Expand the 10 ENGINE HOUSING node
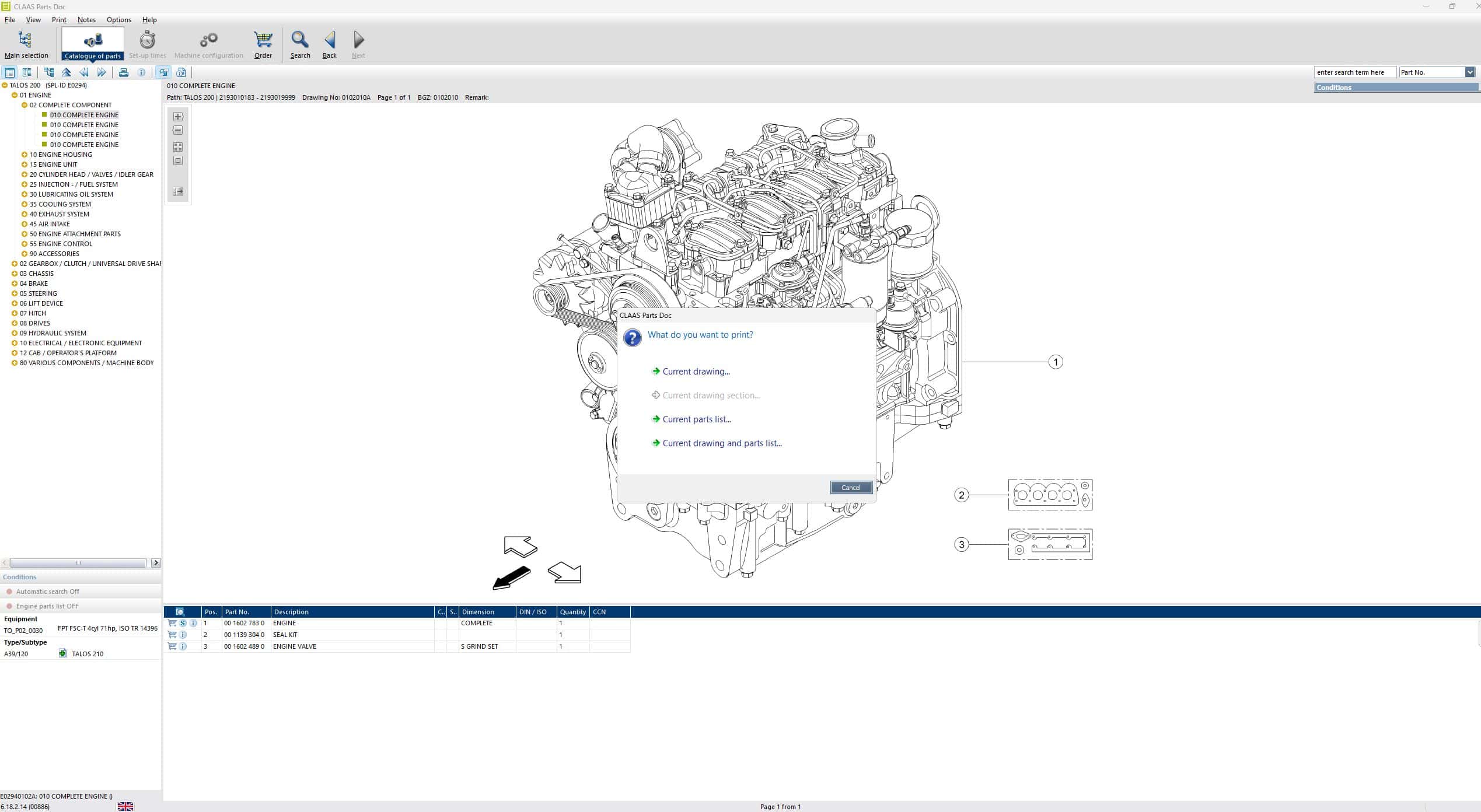This screenshot has width=1481, height=812. click(25, 155)
